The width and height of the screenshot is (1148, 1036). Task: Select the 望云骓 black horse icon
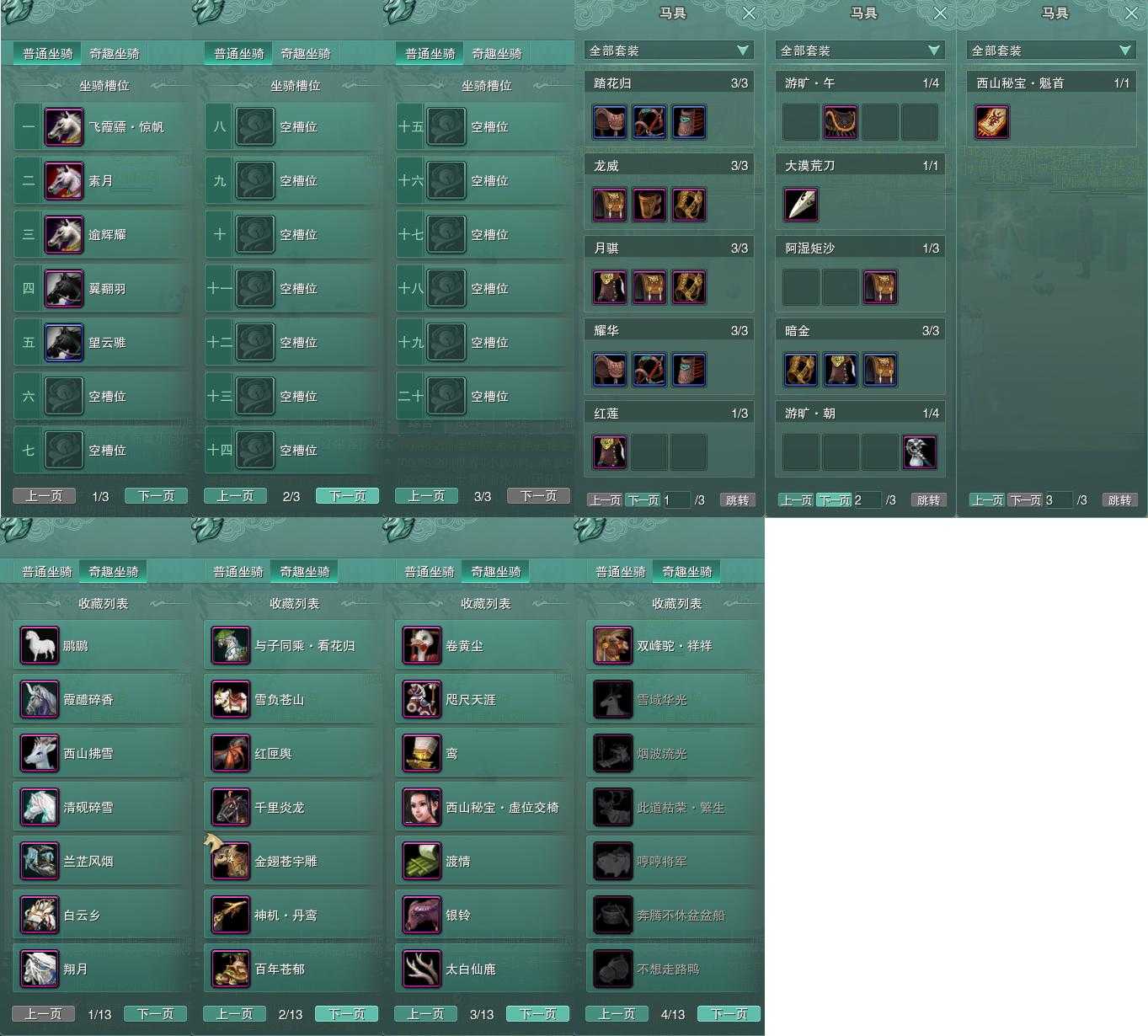[x=64, y=342]
